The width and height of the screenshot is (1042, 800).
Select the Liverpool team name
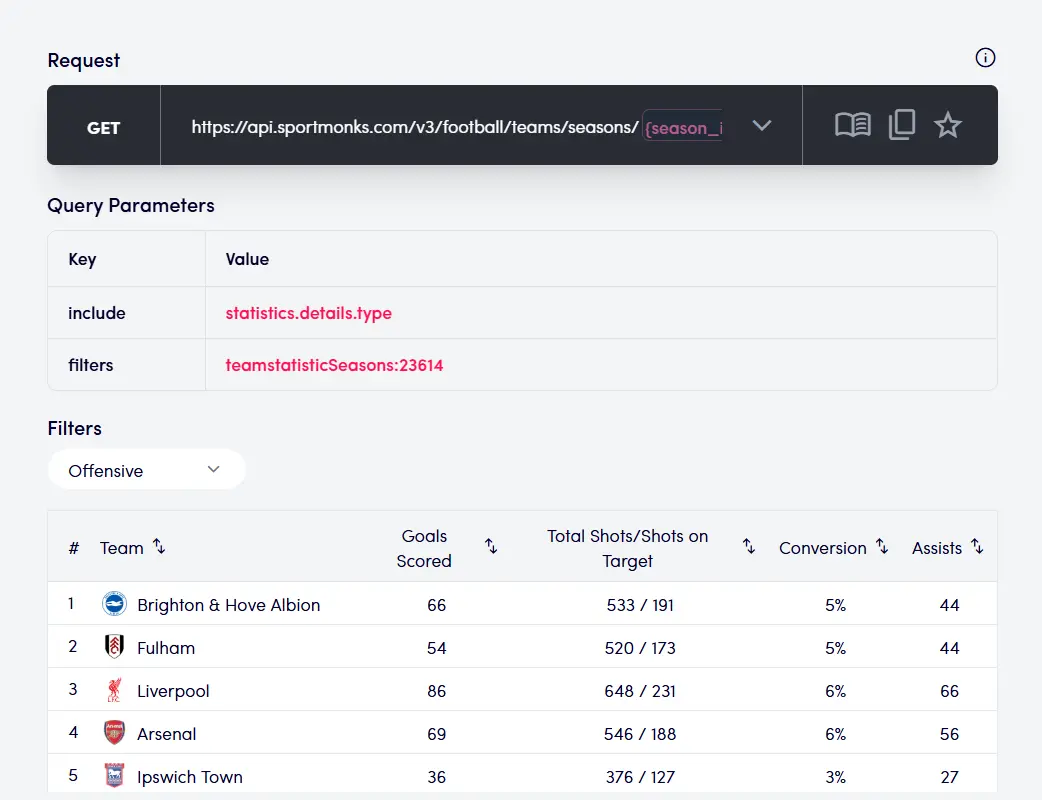(173, 692)
